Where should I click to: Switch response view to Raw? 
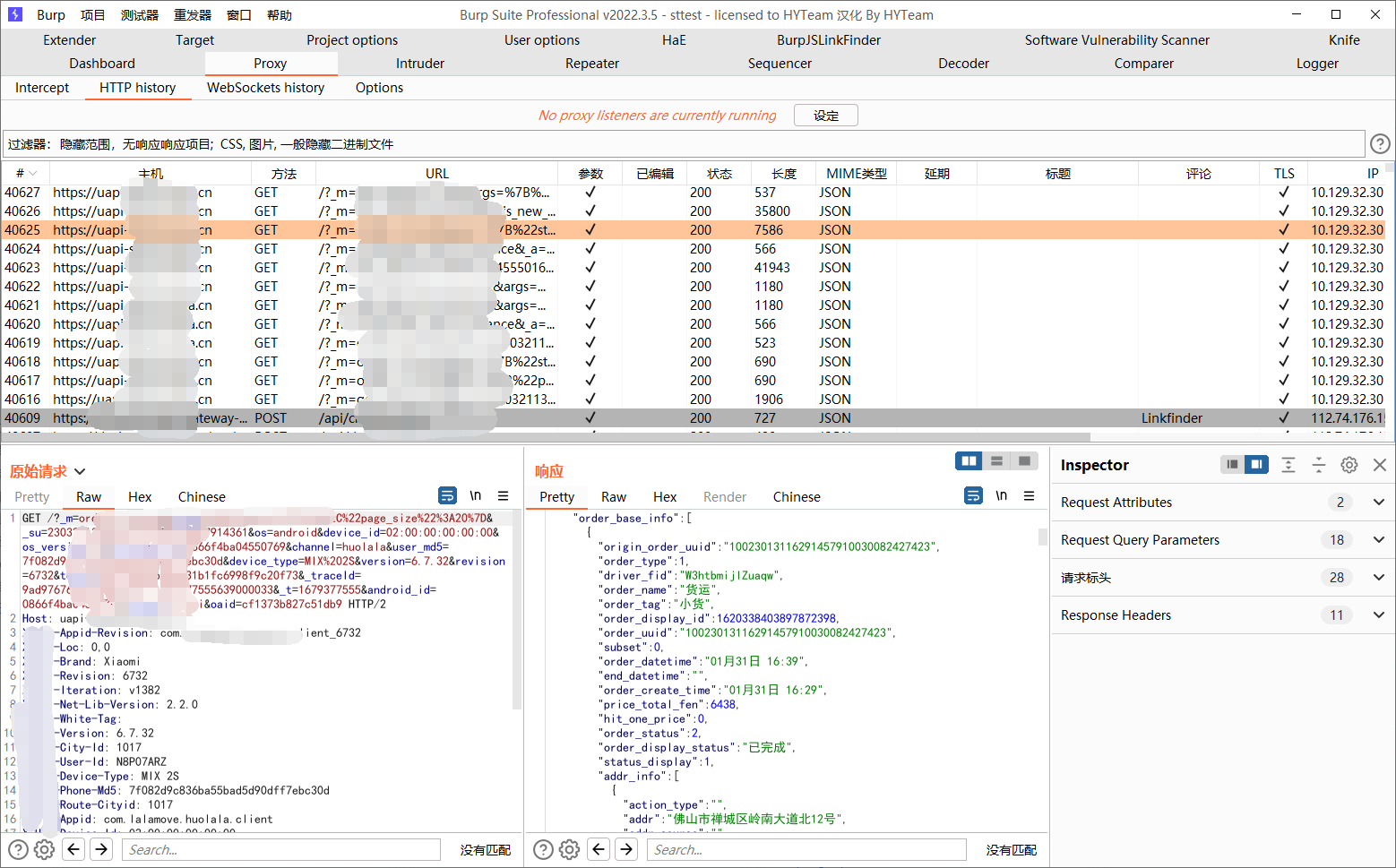click(x=614, y=497)
